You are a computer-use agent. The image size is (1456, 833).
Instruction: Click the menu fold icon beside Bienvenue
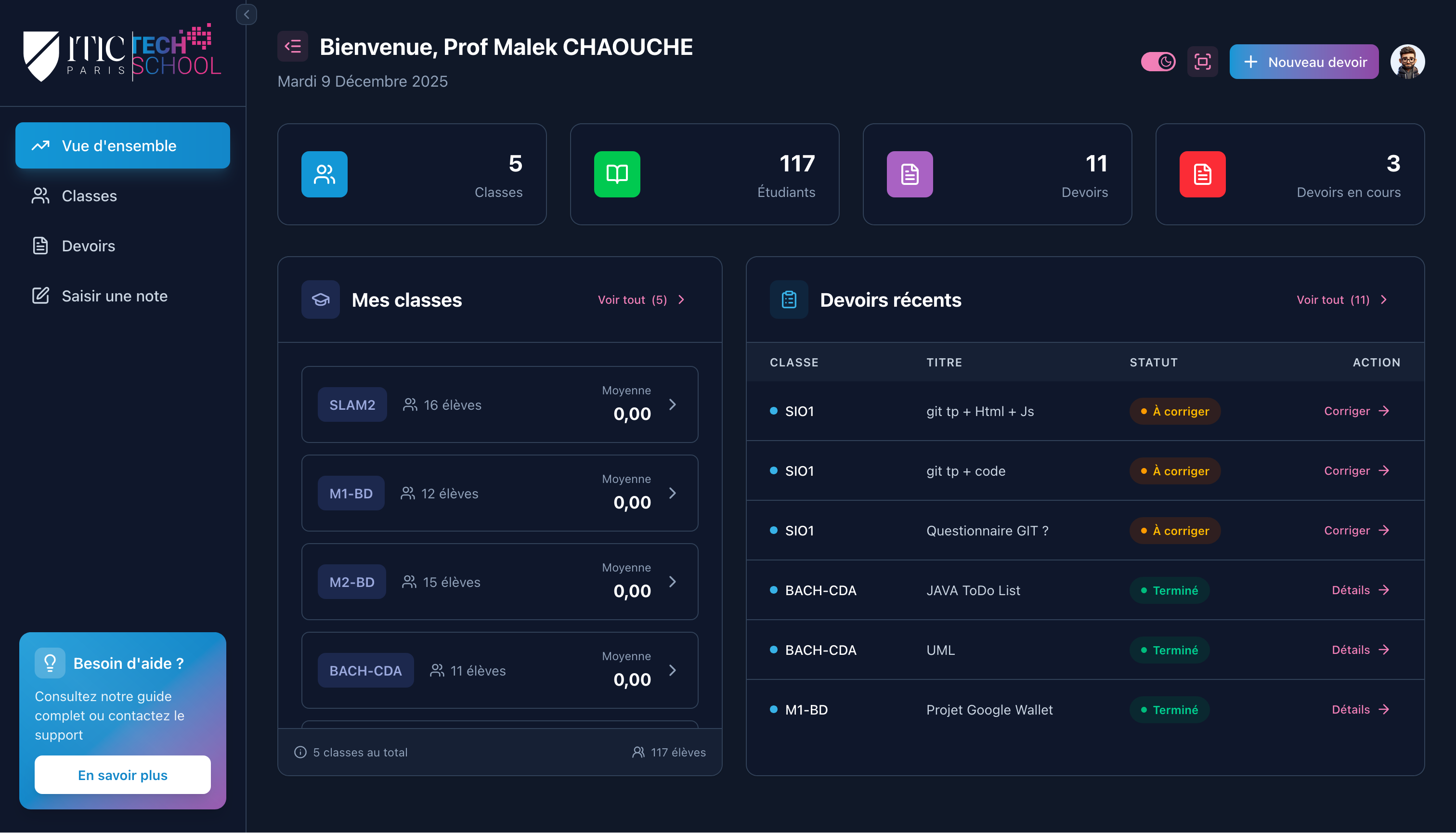(x=293, y=46)
